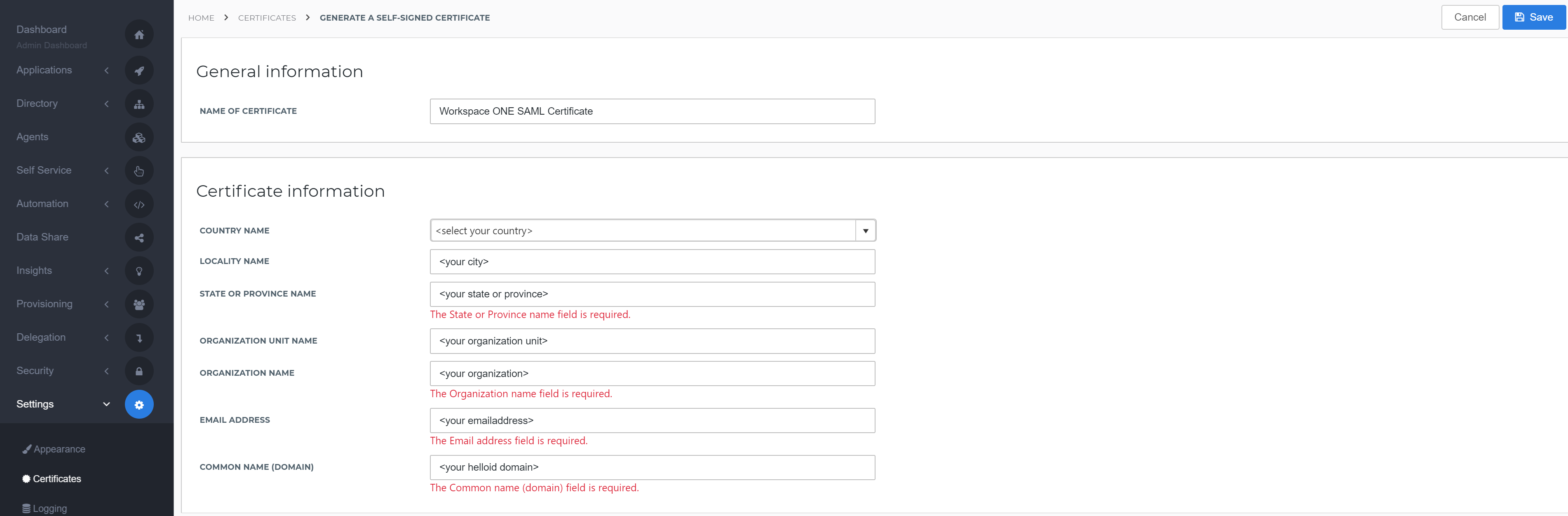Viewport: 1568px width, 516px height.
Task: Click the Automation code icon
Action: [139, 204]
